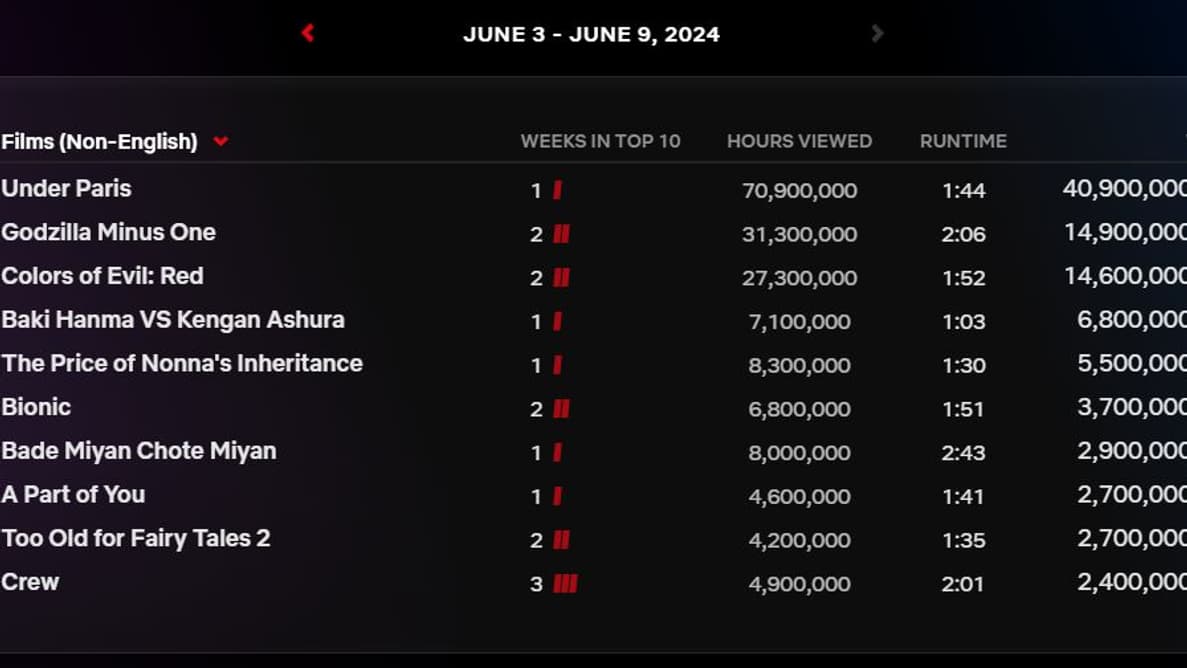Click the Weeks in Top 10 column header
The image size is (1187, 668).
(x=600, y=142)
